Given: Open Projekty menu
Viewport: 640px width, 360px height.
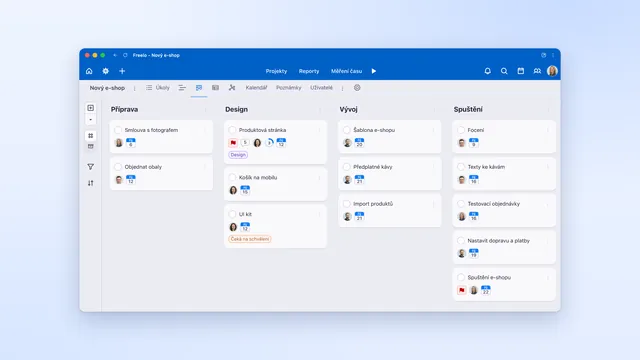Looking at the screenshot, I should (276, 71).
